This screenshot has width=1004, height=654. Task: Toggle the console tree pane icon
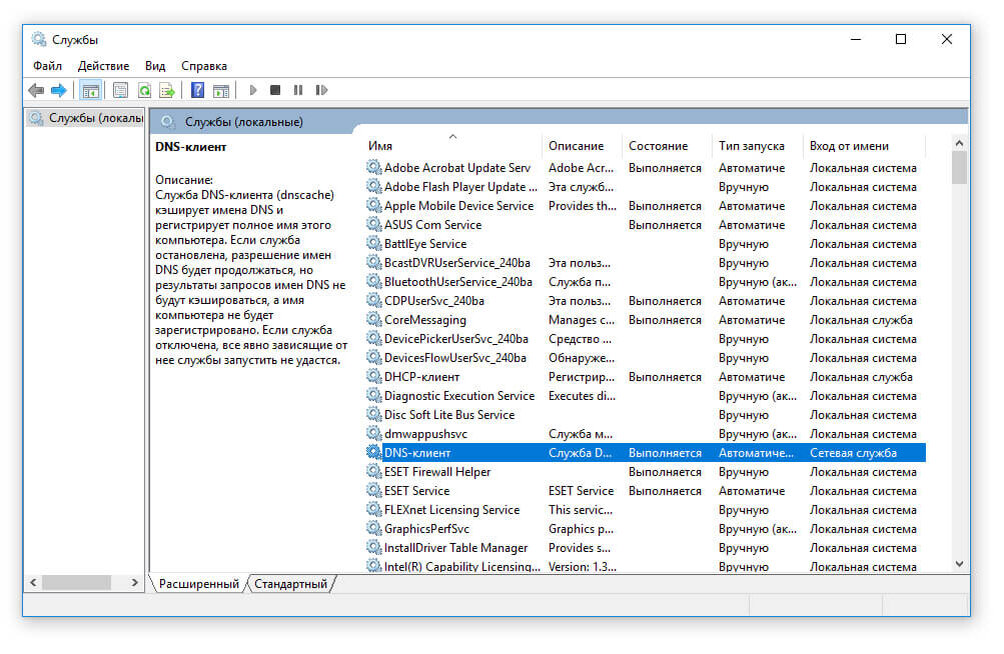90,90
